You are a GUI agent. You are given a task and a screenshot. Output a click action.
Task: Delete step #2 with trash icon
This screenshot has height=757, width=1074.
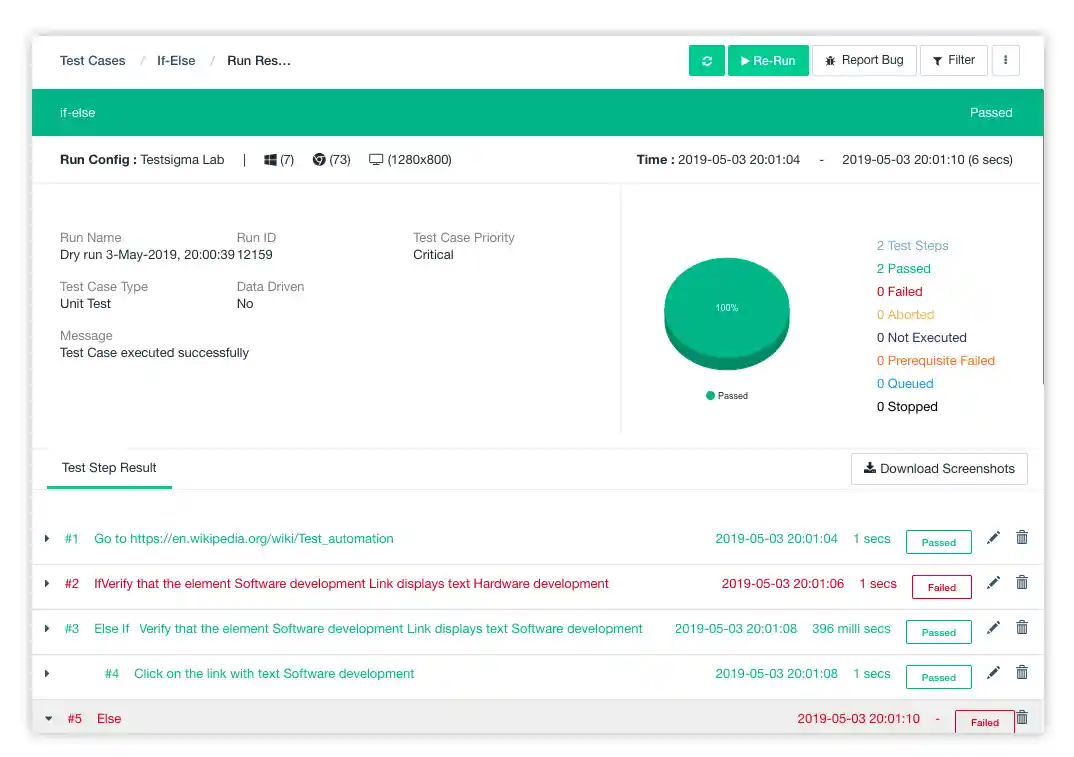point(1022,583)
